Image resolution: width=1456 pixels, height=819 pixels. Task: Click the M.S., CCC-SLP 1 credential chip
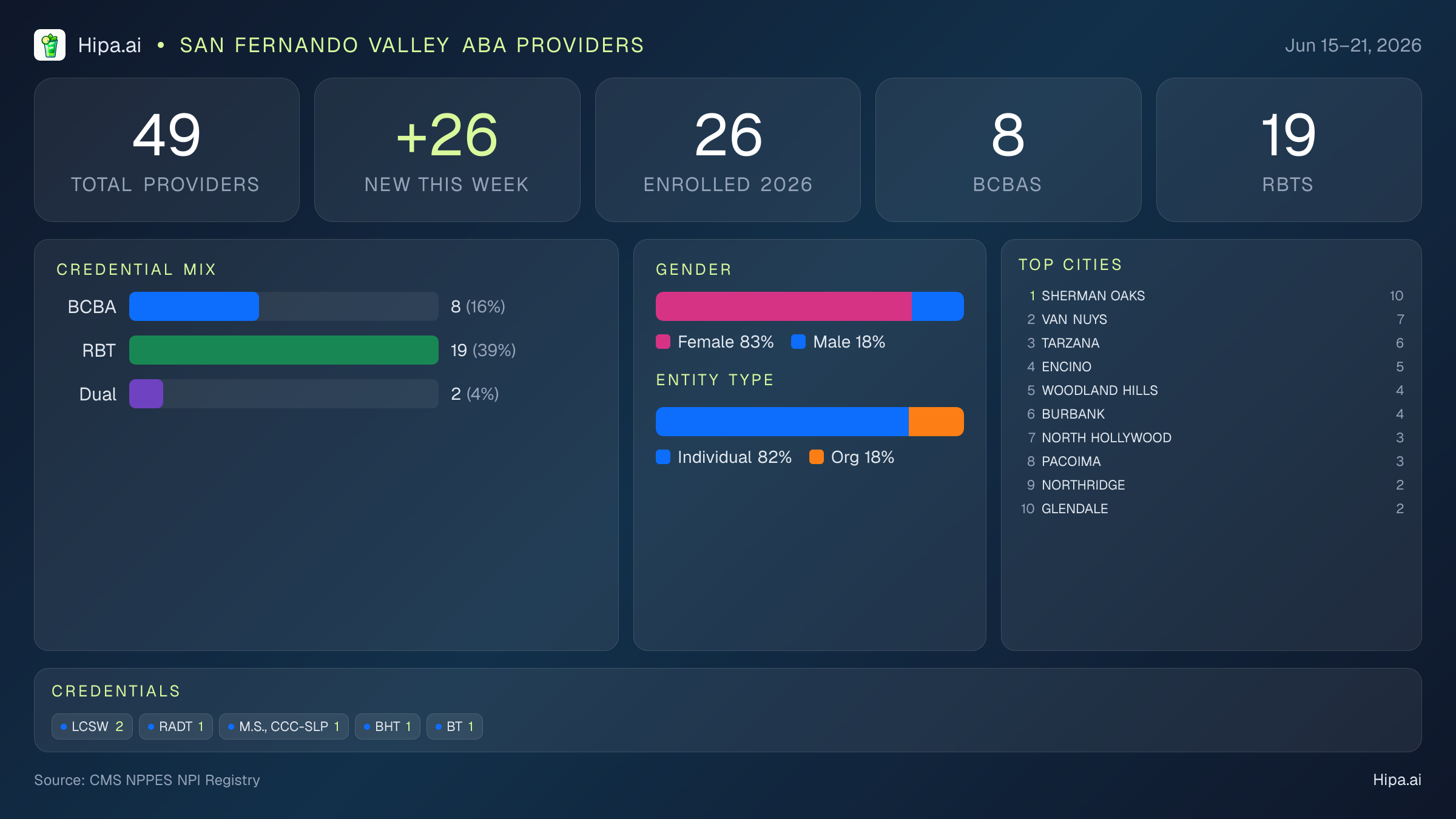[x=284, y=726]
